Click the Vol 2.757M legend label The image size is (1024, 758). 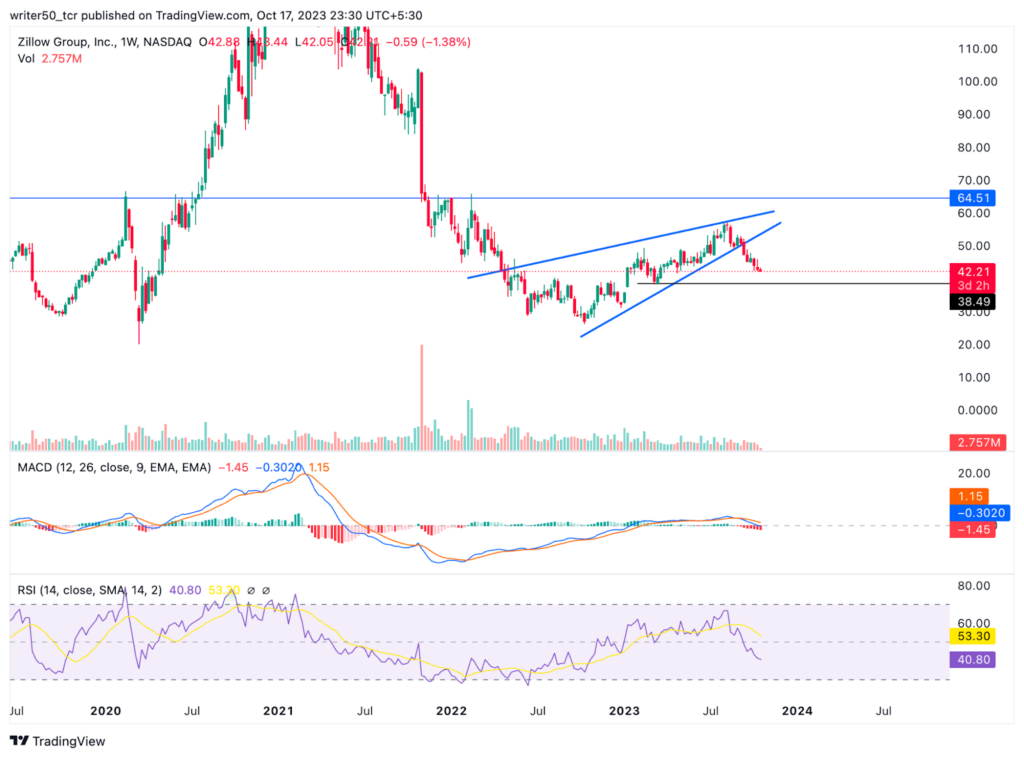click(50, 59)
